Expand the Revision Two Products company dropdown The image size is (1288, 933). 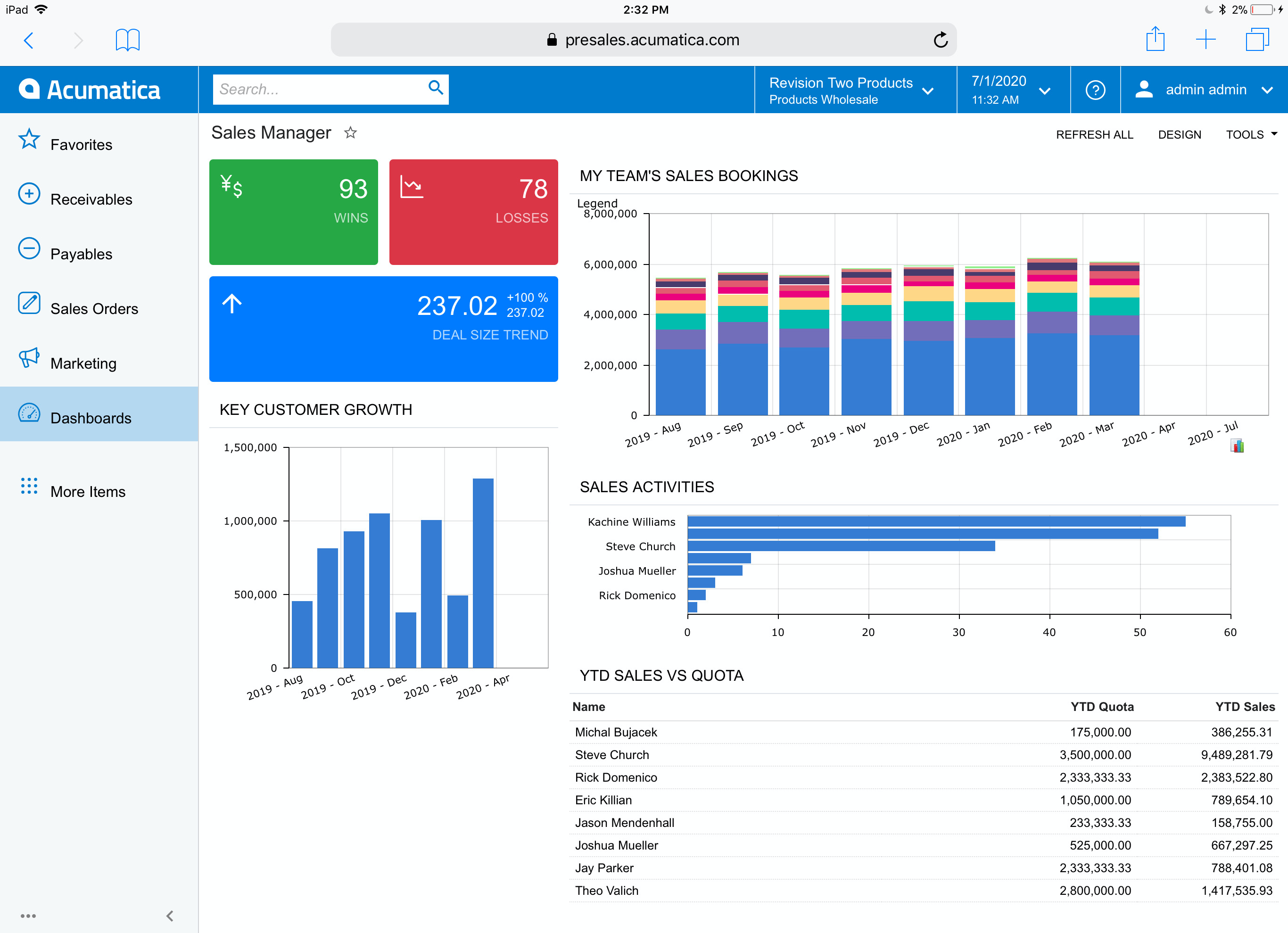928,91
